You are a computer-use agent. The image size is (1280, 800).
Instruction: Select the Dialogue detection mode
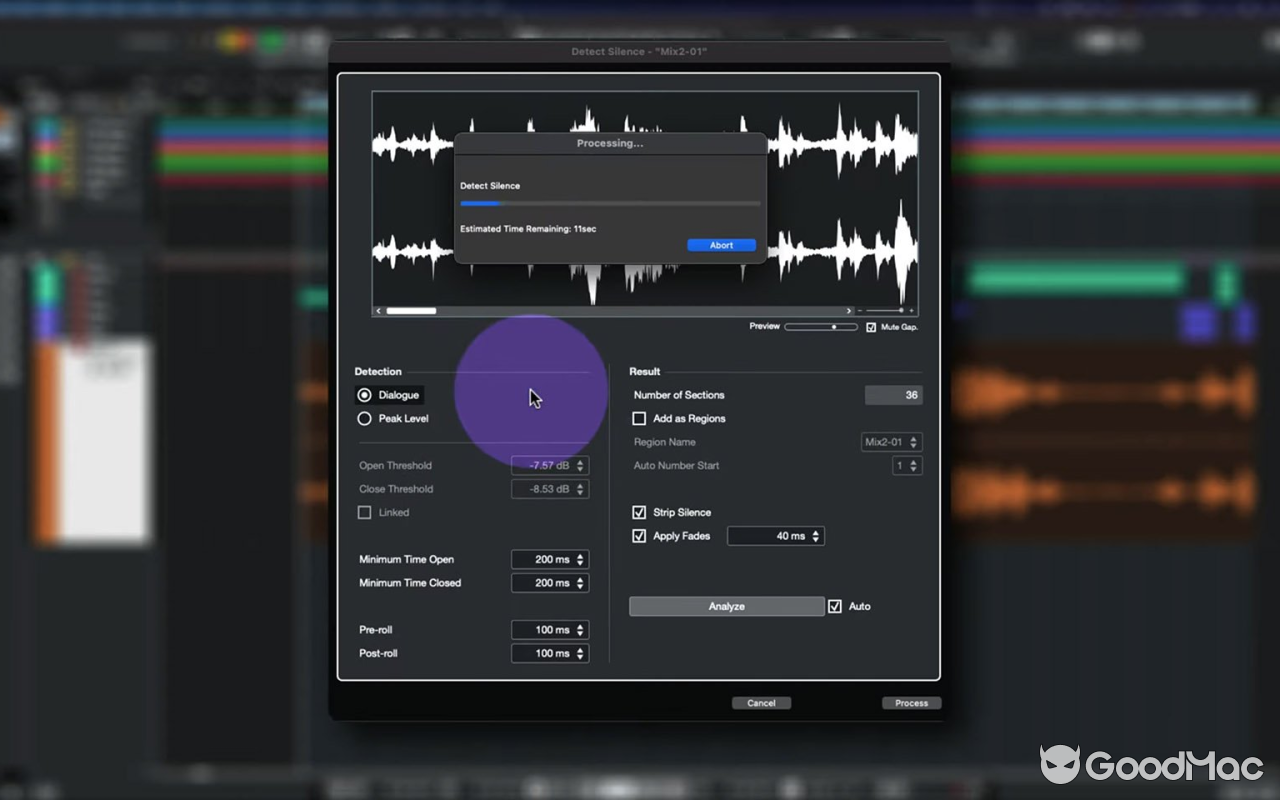pos(364,394)
